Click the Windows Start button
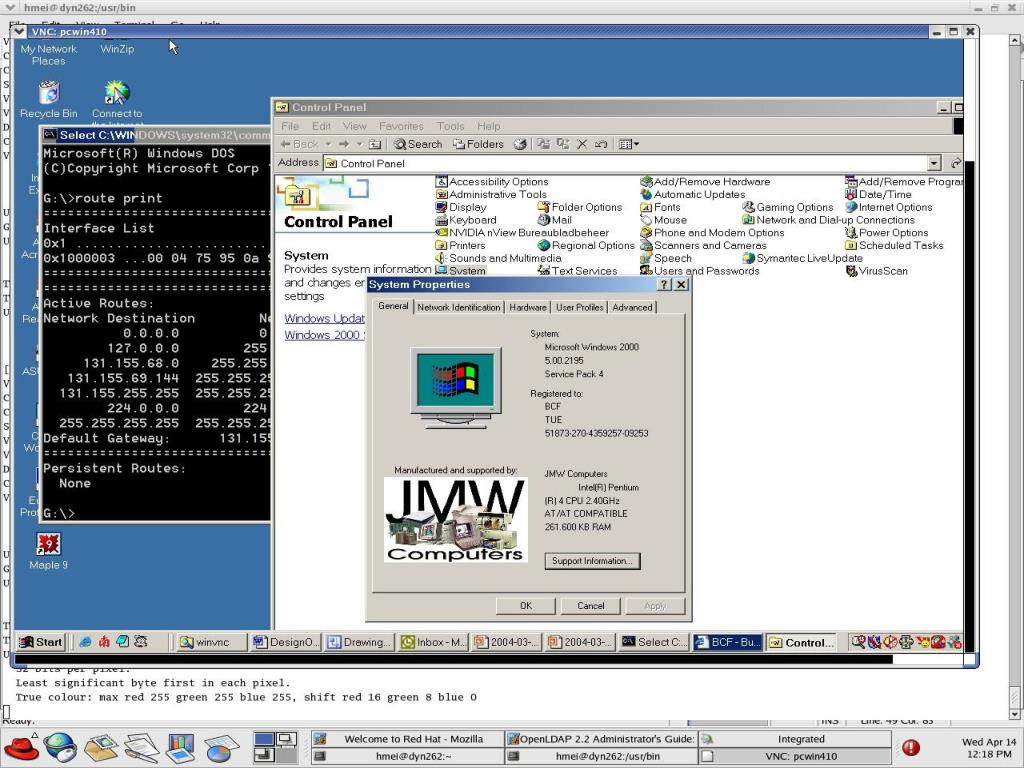This screenshot has height=768, width=1024. pos(41,642)
